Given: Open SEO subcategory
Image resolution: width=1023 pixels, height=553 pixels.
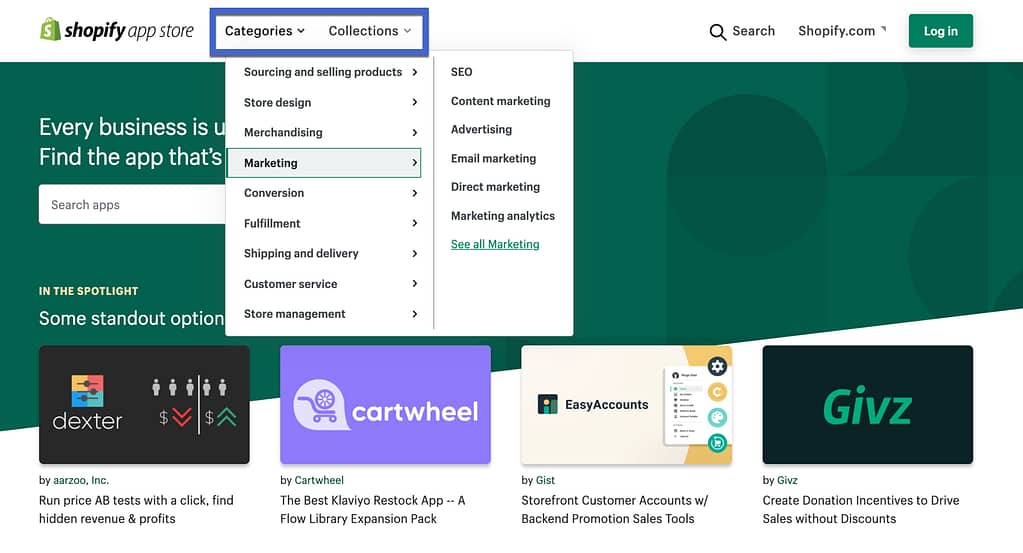Looking at the screenshot, I should pos(461,72).
